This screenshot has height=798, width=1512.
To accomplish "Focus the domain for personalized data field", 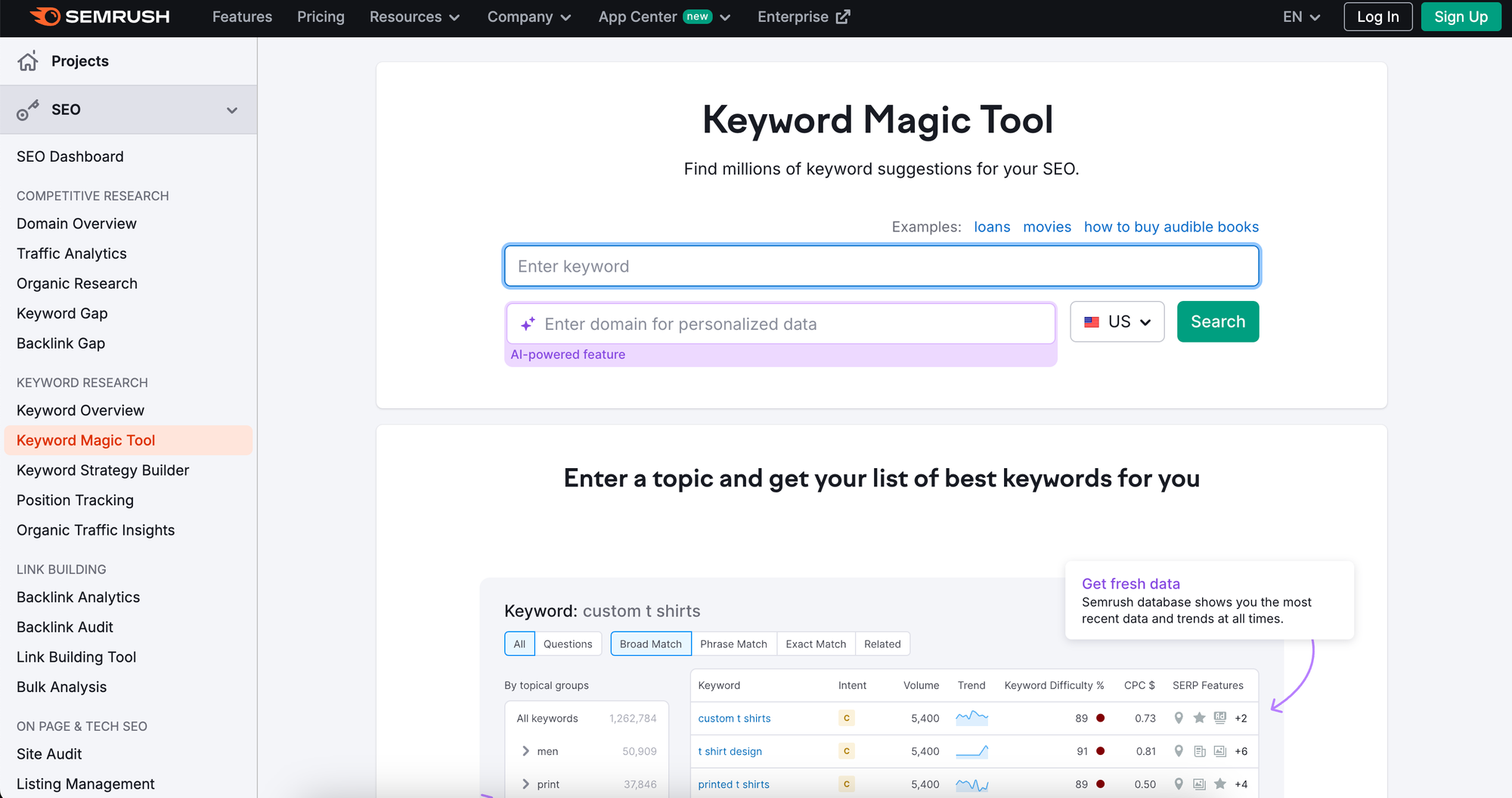I will (x=780, y=324).
